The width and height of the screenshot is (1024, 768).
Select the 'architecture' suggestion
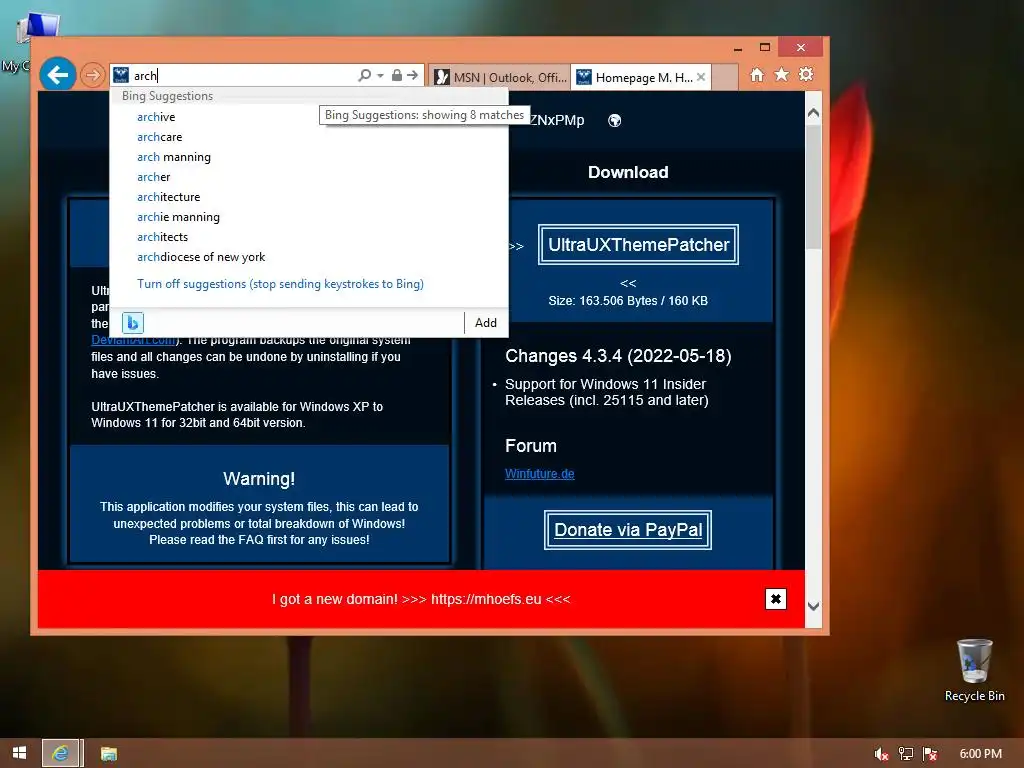pos(309,197)
